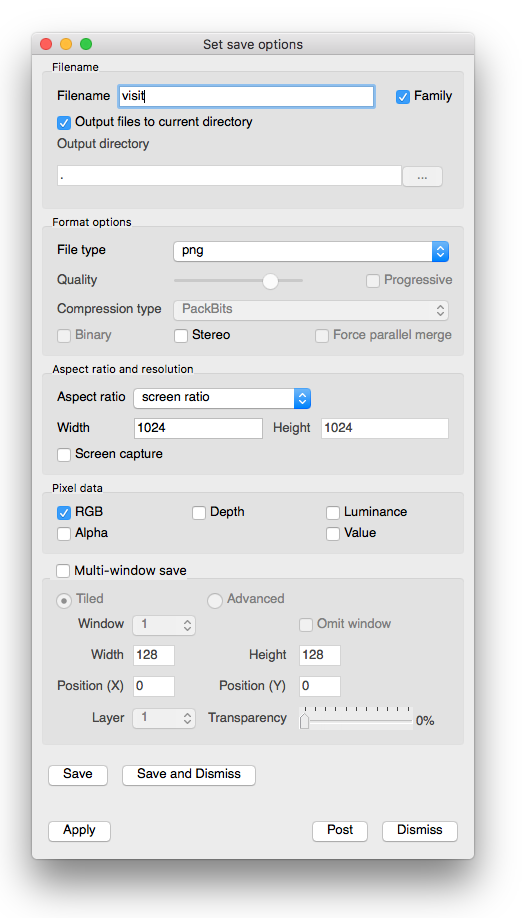Uncheck the RGB pixel data checkbox
Viewport: 526px width, 918px height.
64,513
